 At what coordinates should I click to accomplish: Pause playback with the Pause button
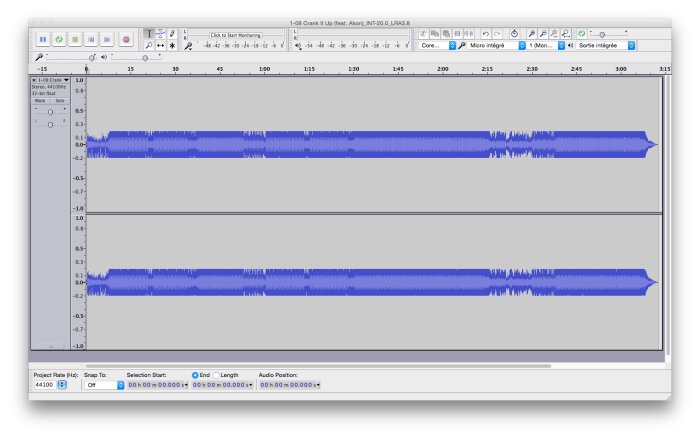[43, 39]
